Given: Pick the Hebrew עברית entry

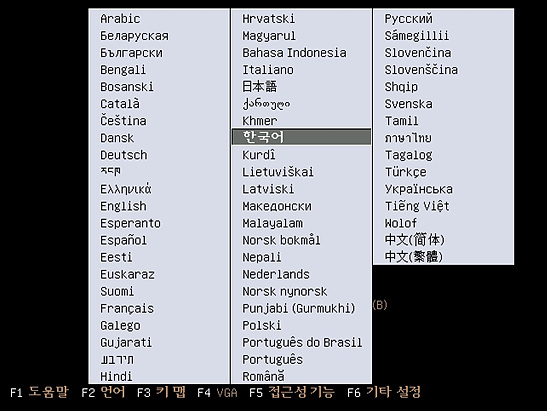Looking at the screenshot, I should pos(117,360).
